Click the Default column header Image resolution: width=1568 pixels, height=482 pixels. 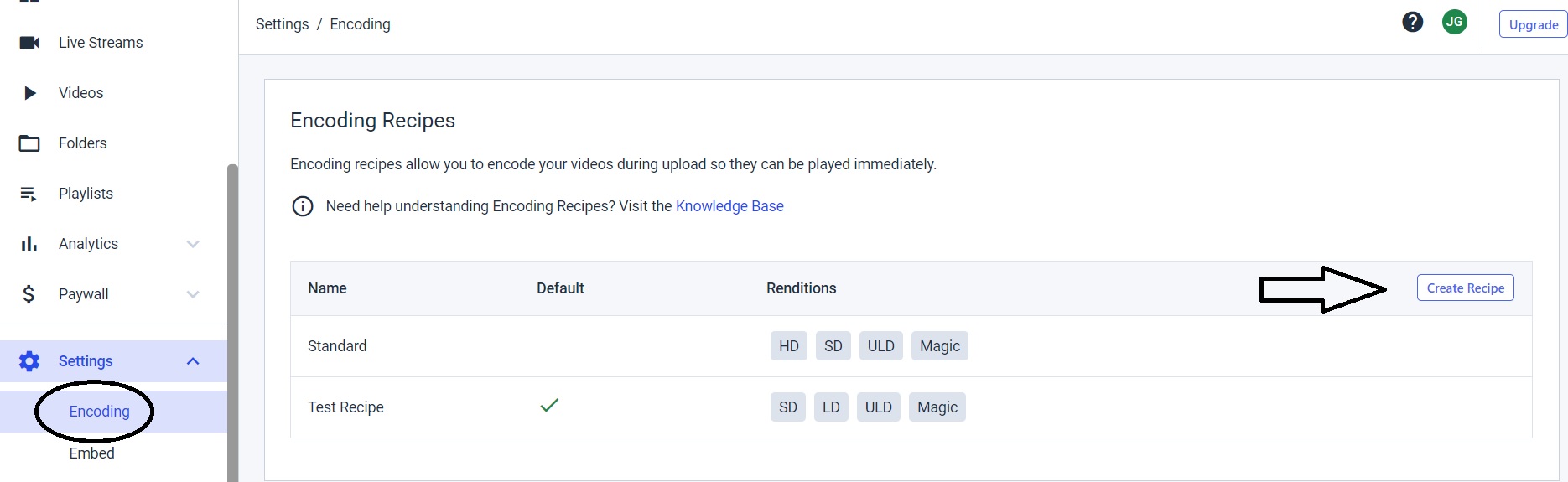click(x=560, y=288)
